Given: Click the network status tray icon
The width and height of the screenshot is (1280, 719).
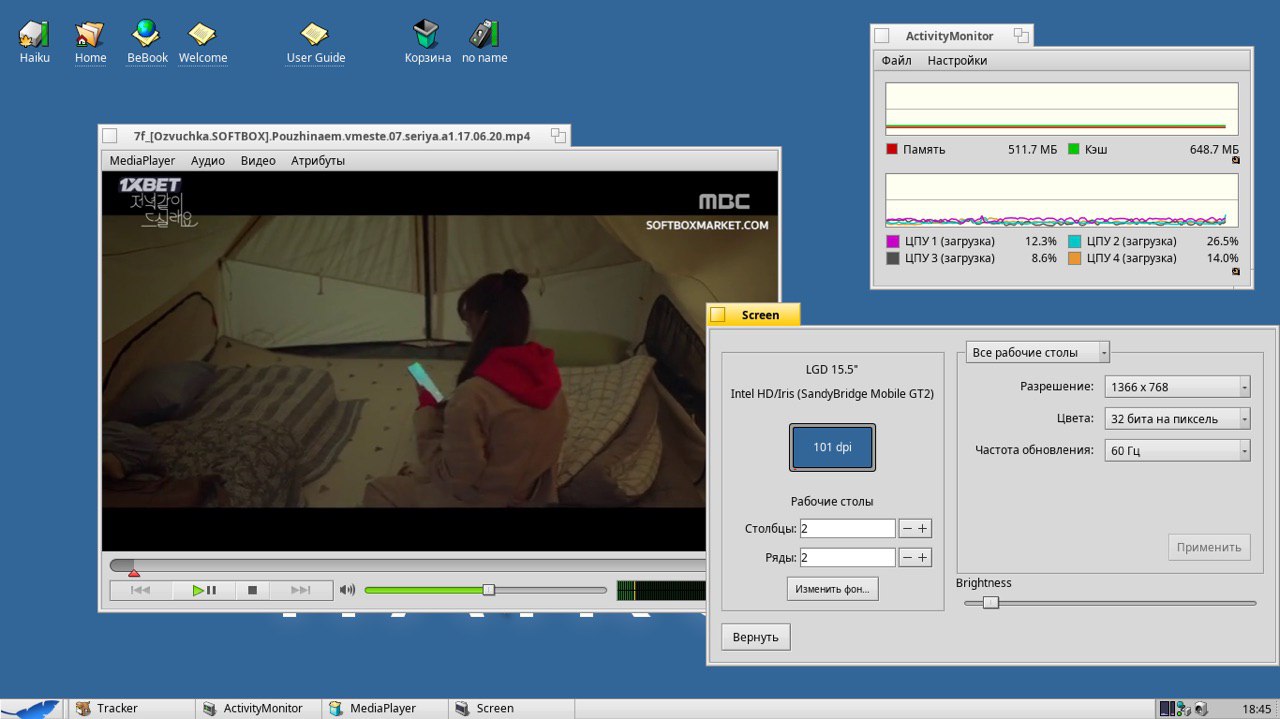Looking at the screenshot, I should click(x=1183, y=709).
